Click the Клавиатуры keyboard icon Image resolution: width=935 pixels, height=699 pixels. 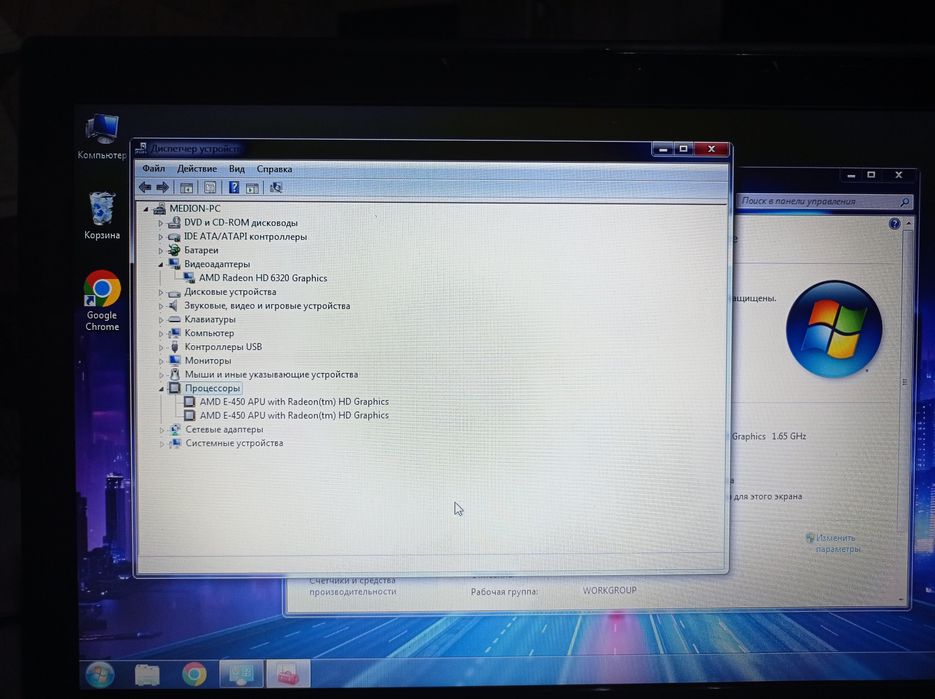pyautogui.click(x=174, y=319)
